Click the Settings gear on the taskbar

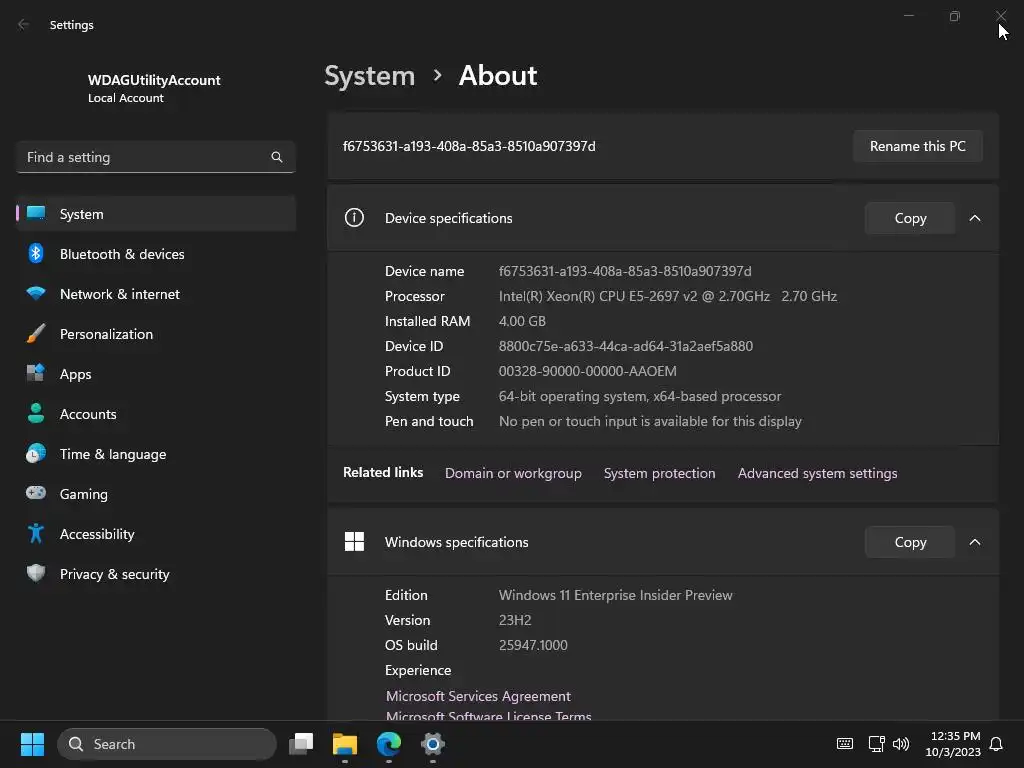[x=432, y=744]
